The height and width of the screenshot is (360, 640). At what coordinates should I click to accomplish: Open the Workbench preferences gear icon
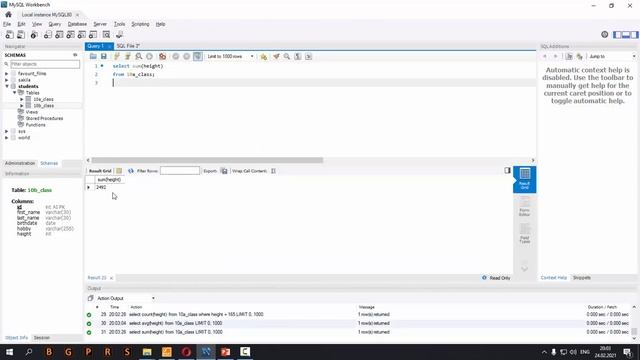[x=604, y=35]
